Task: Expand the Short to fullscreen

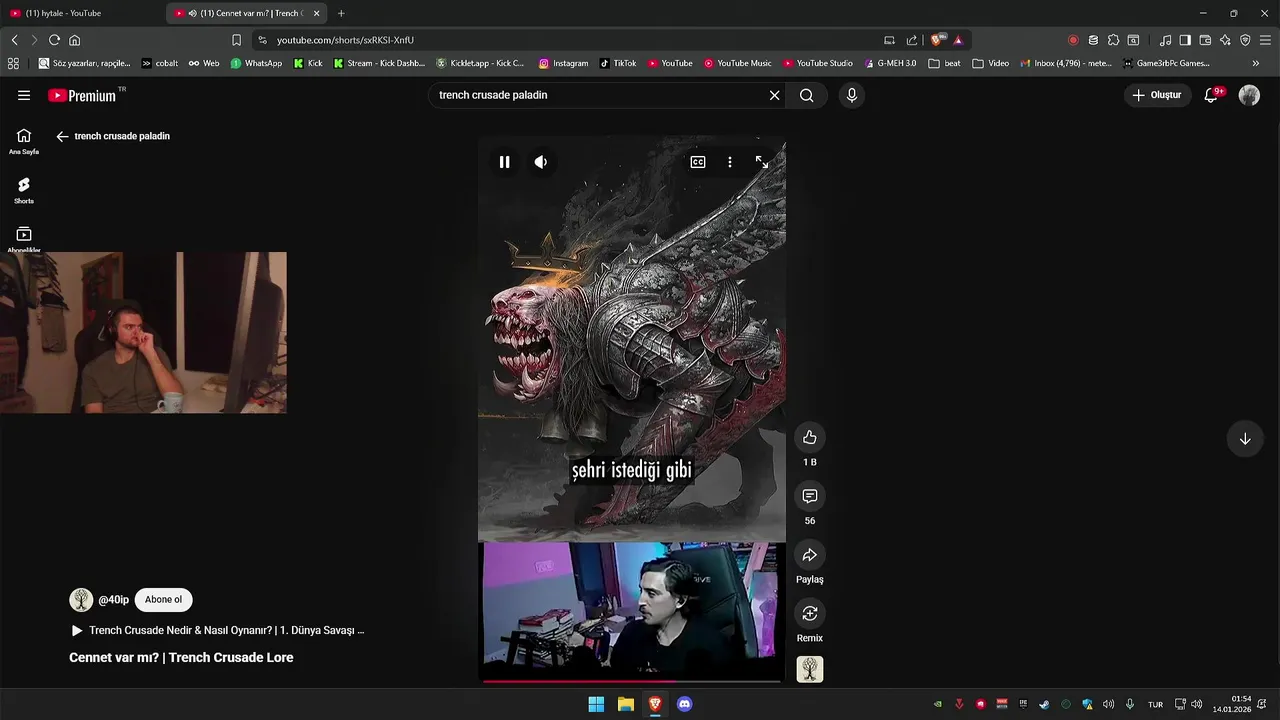Action: click(762, 162)
